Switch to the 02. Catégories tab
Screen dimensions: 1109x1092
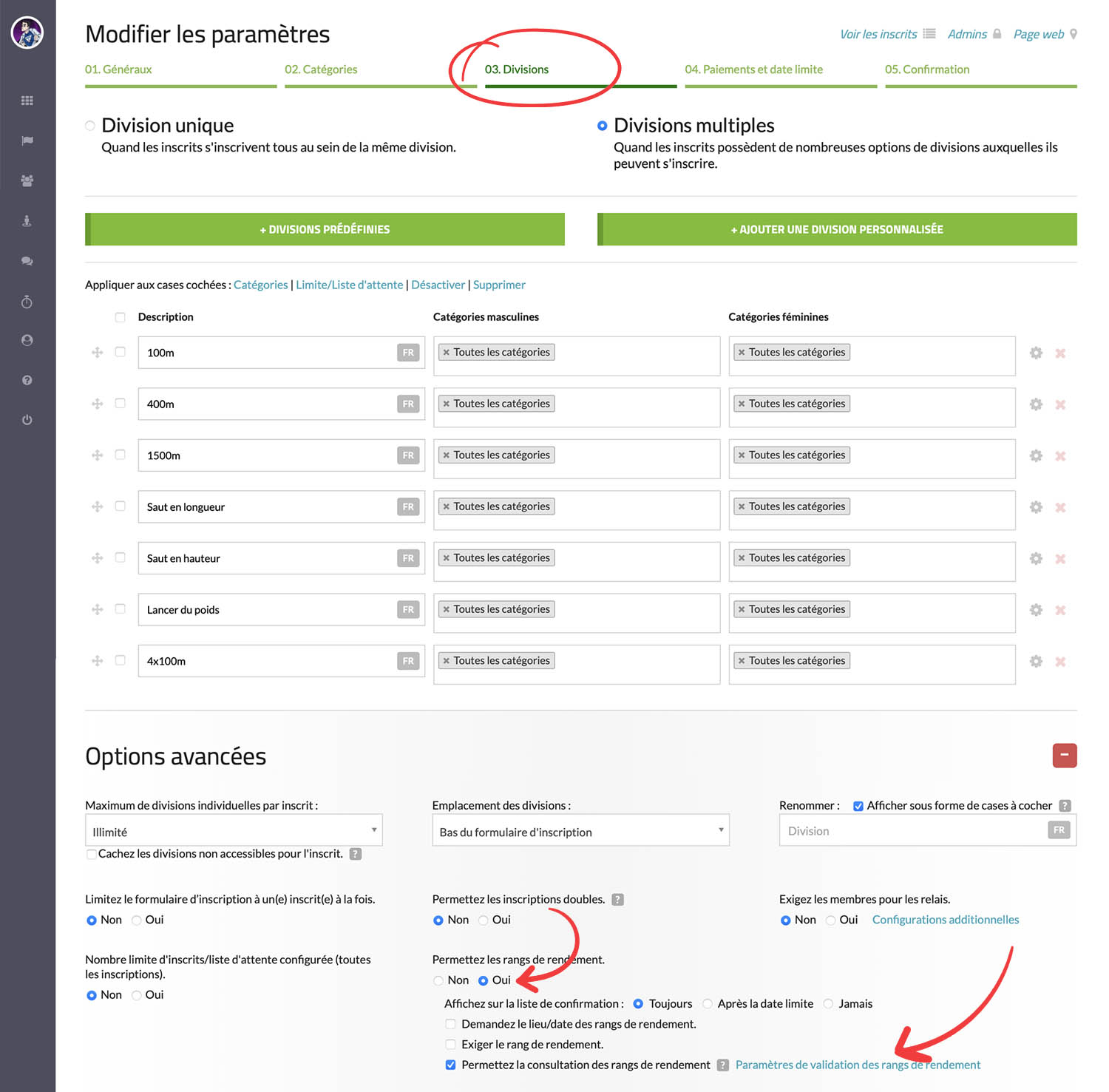pyautogui.click(x=321, y=69)
